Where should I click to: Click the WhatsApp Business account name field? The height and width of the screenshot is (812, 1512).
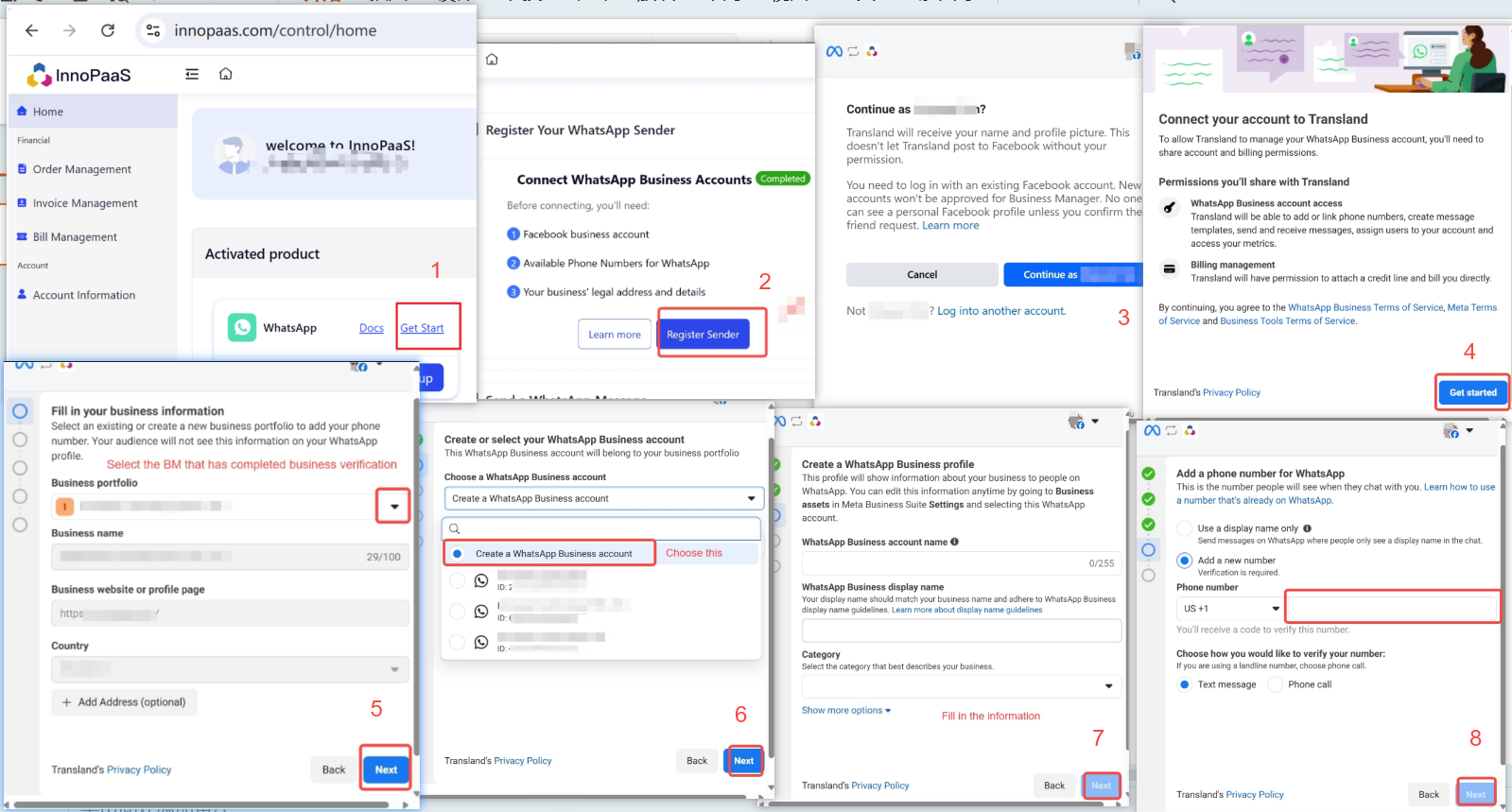point(962,563)
